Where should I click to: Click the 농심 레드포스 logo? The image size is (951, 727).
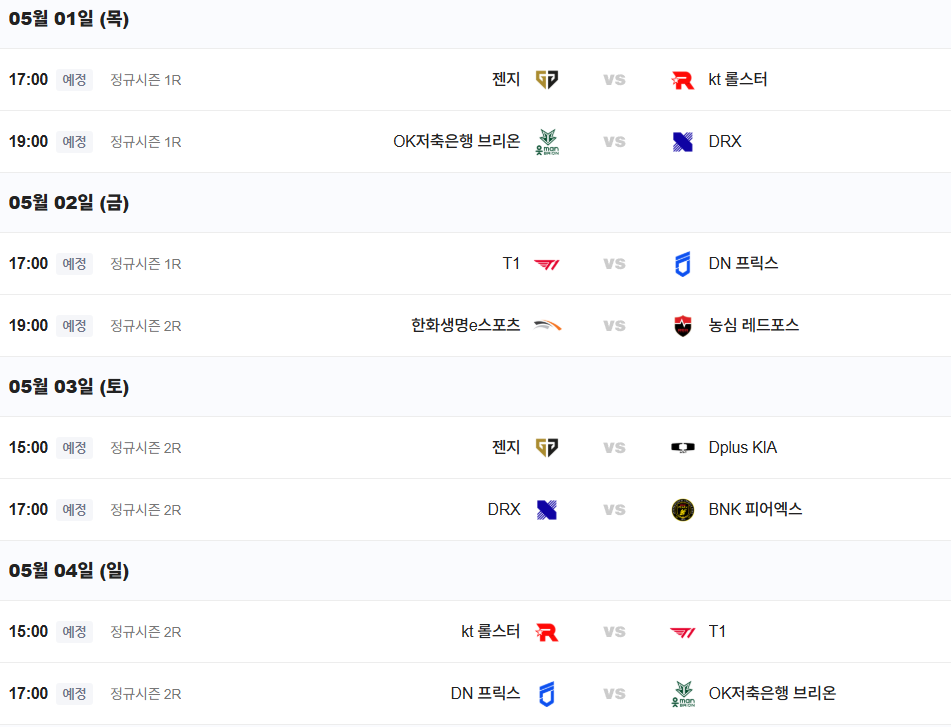(x=683, y=326)
